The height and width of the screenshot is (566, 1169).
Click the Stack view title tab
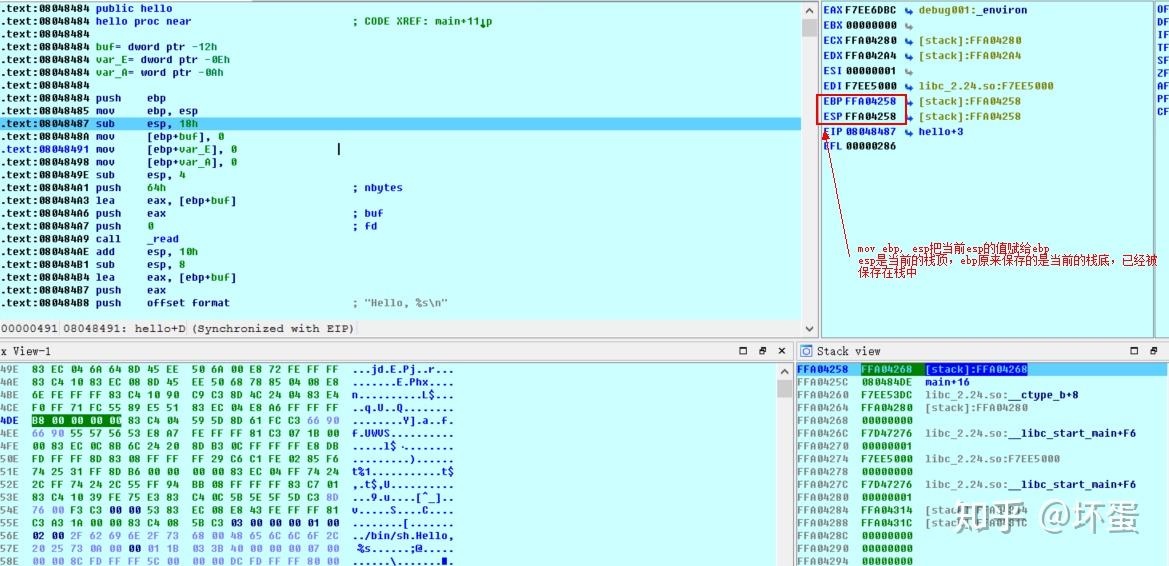(848, 351)
